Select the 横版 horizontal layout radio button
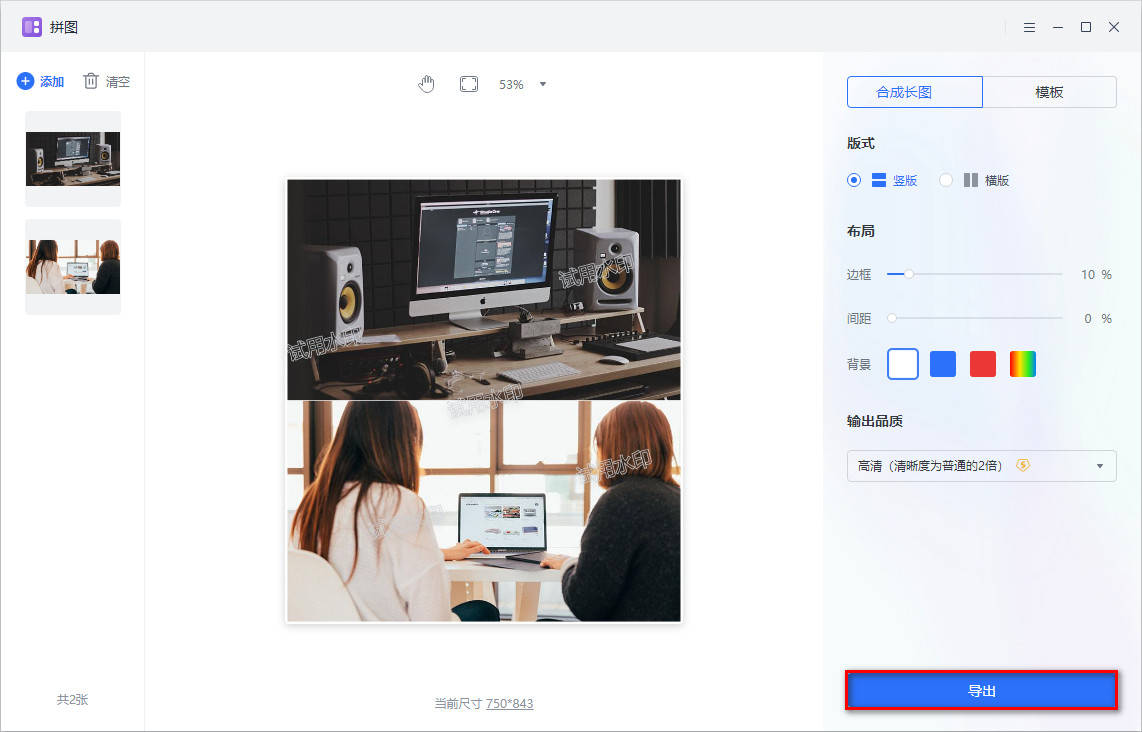The height and width of the screenshot is (732, 1142). point(944,180)
